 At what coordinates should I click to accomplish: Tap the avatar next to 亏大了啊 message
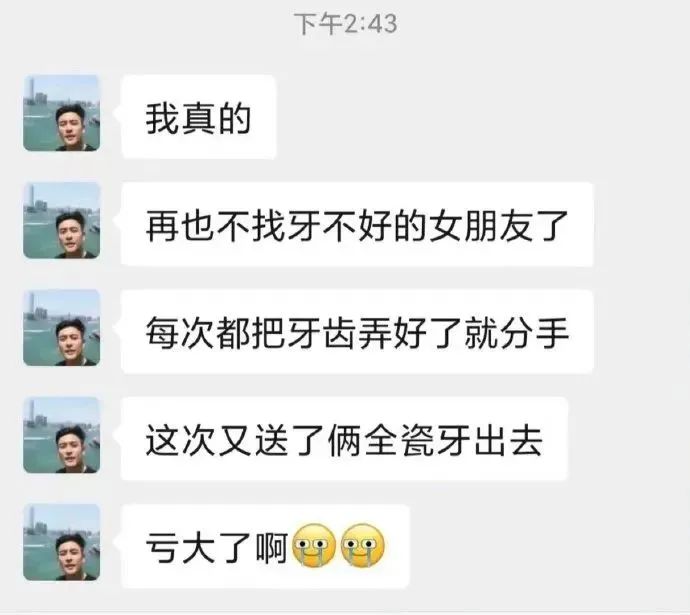point(62,542)
